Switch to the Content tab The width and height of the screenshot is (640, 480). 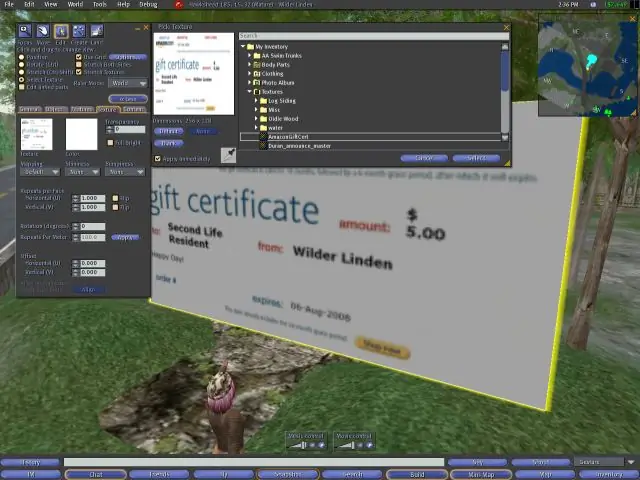point(134,109)
